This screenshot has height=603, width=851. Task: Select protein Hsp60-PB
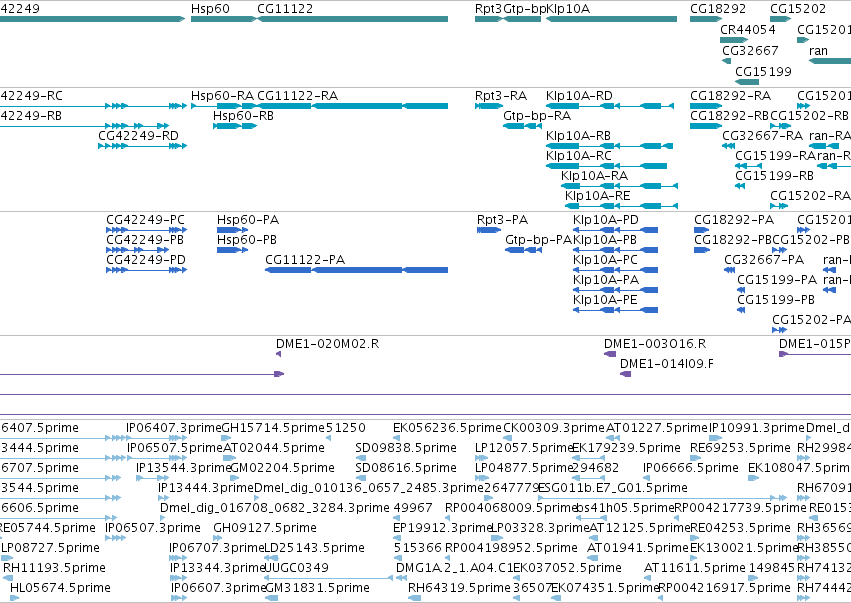click(232, 250)
